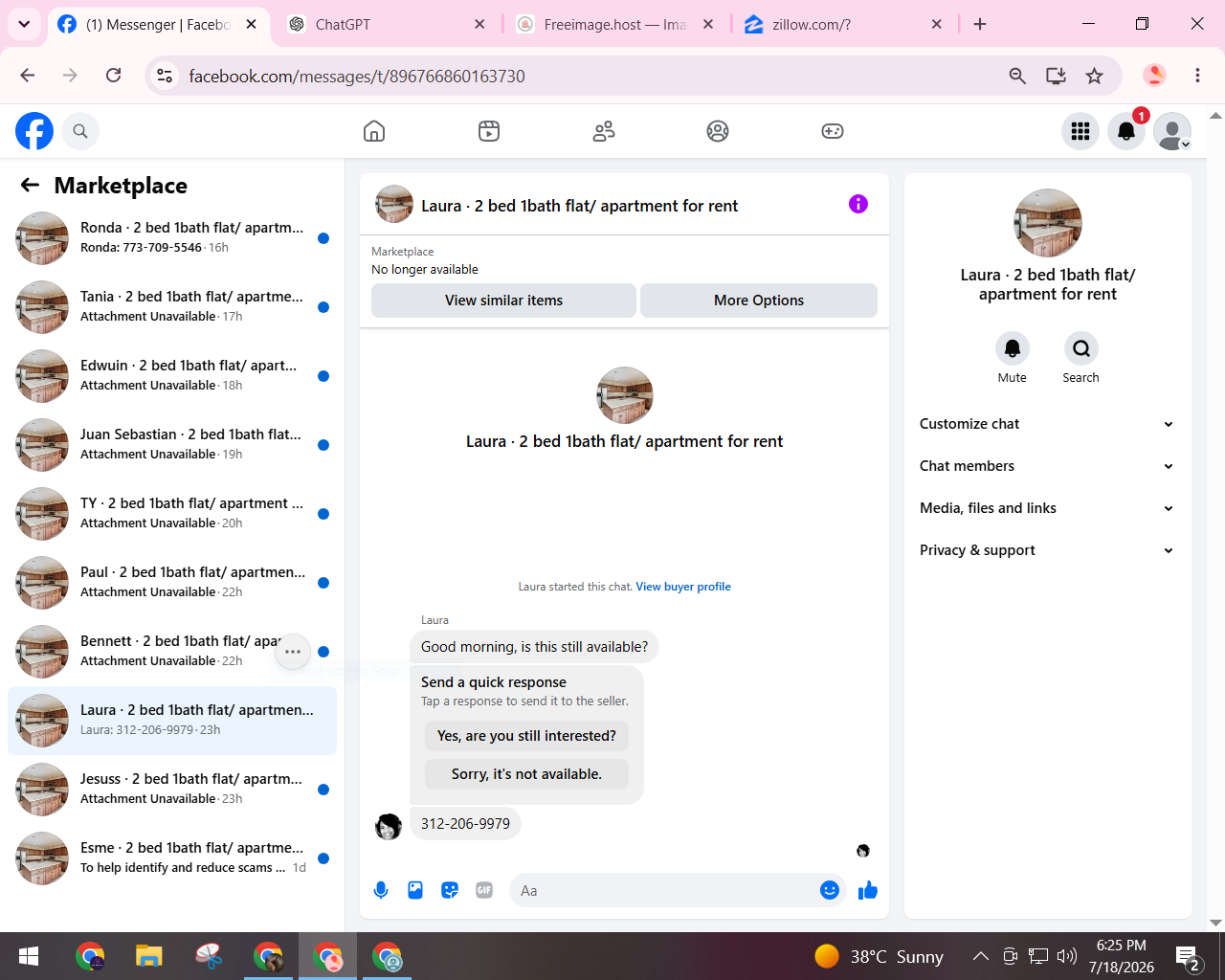Open Facebook search magnifier
Image resolution: width=1225 pixels, height=980 pixels.
(x=80, y=131)
